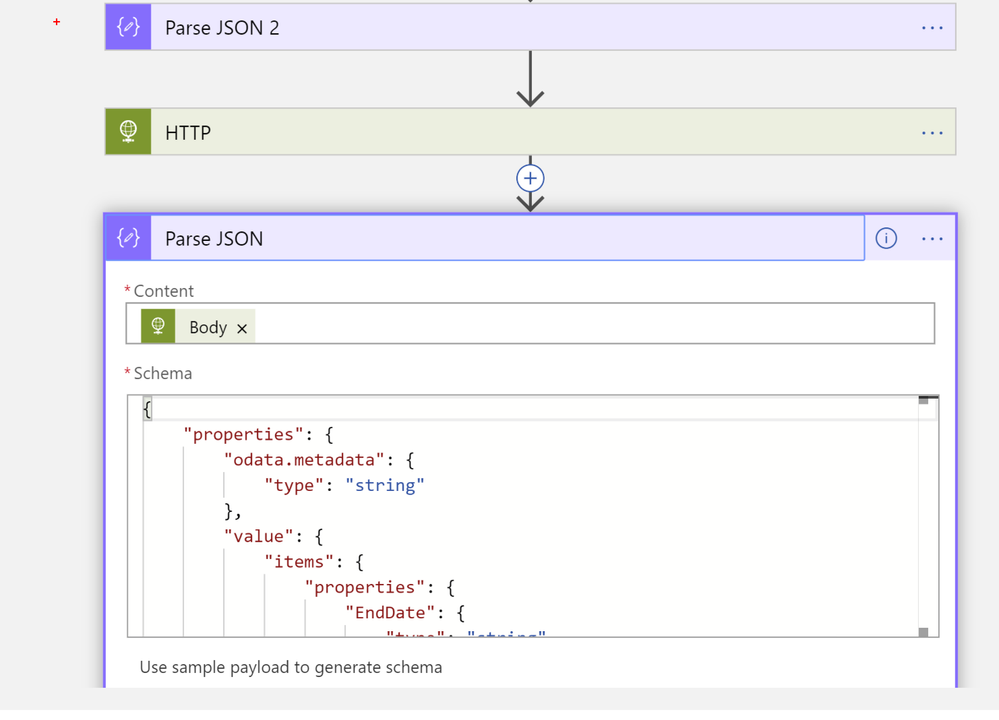Click the Schema field label
This screenshot has width=999, height=720.
pos(162,373)
